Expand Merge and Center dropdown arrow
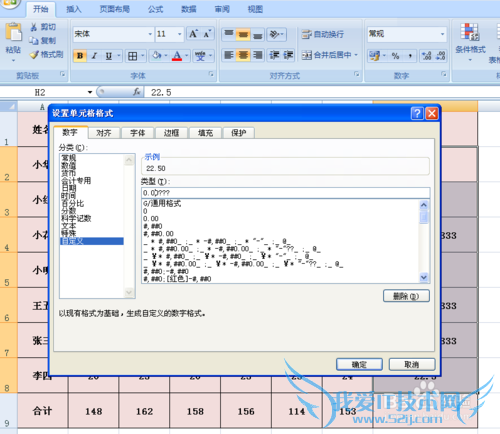 pos(356,55)
